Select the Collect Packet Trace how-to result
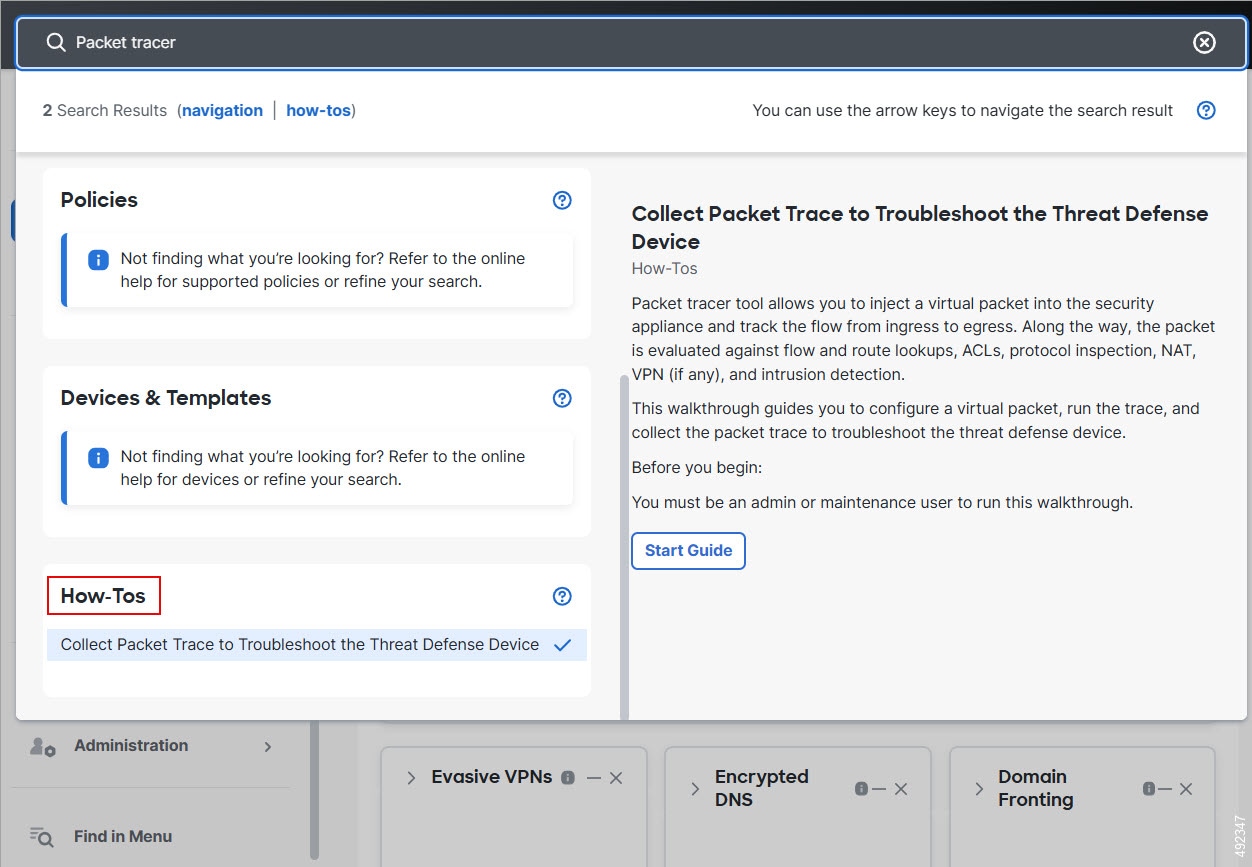1252x867 pixels. coord(300,645)
